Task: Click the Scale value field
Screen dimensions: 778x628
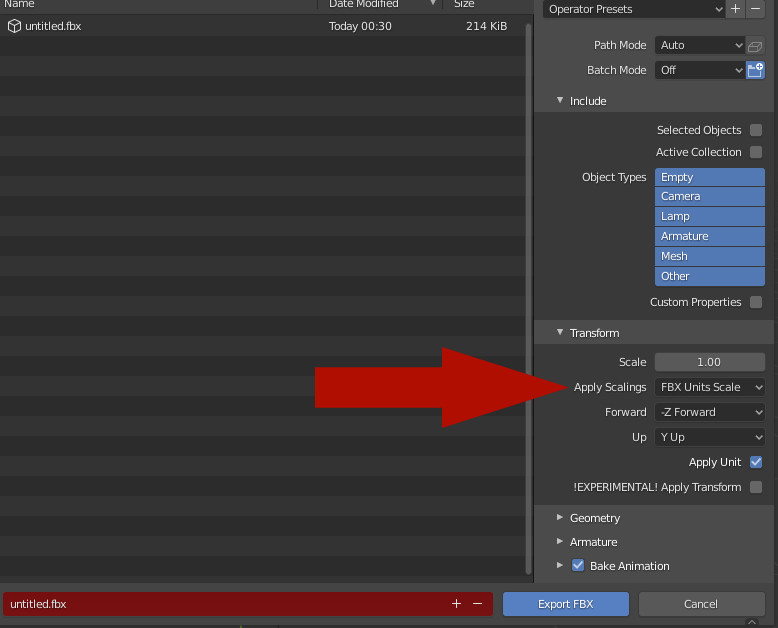Action: (710, 362)
